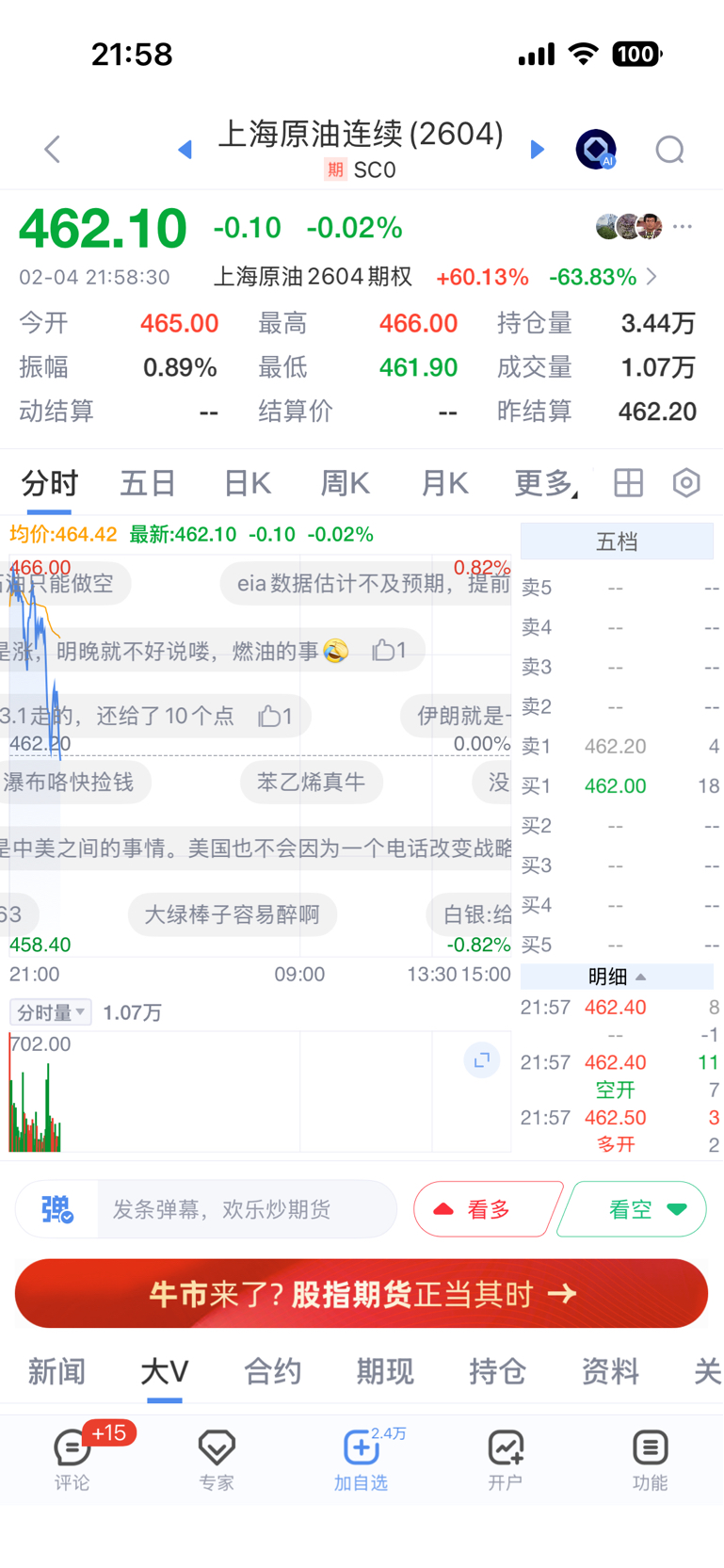Tap the 发条弹幕 input field
Screen dimensions: 724x1568
[x=247, y=1209]
